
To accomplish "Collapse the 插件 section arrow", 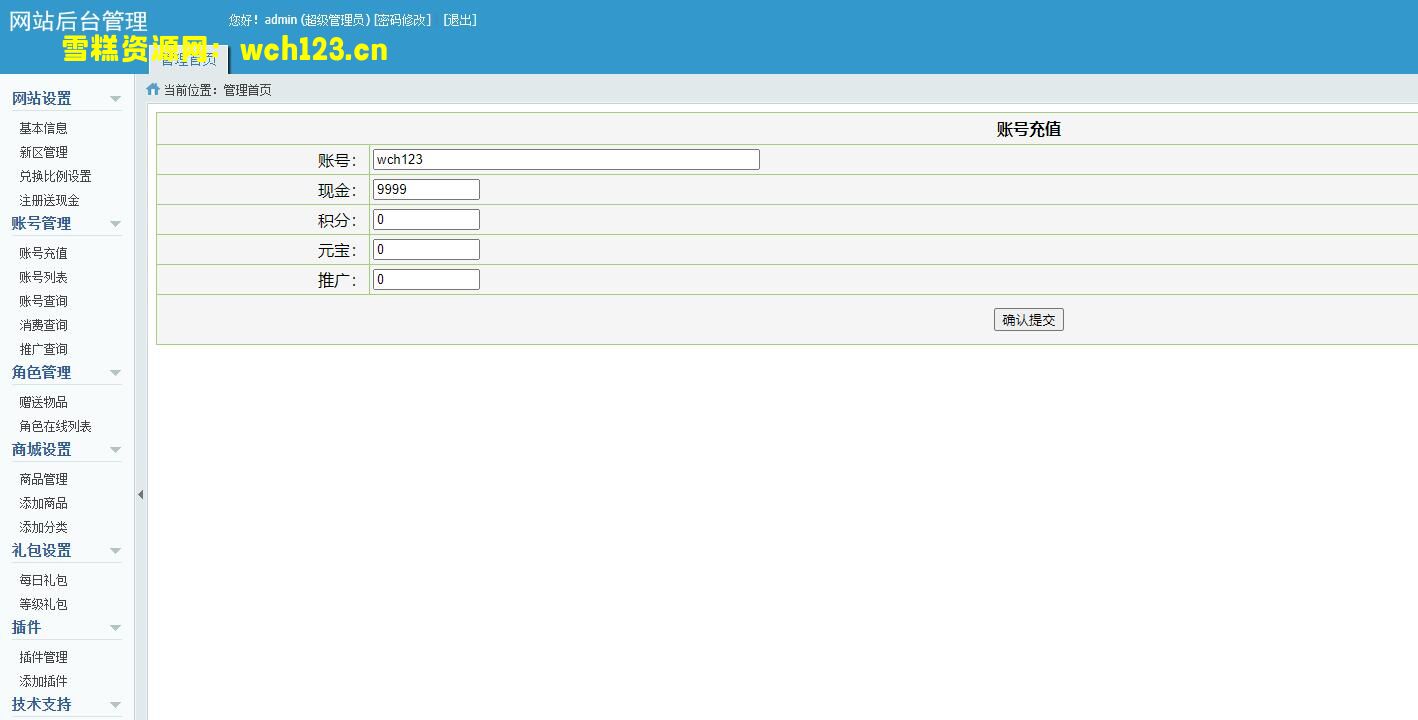I will click(x=115, y=628).
